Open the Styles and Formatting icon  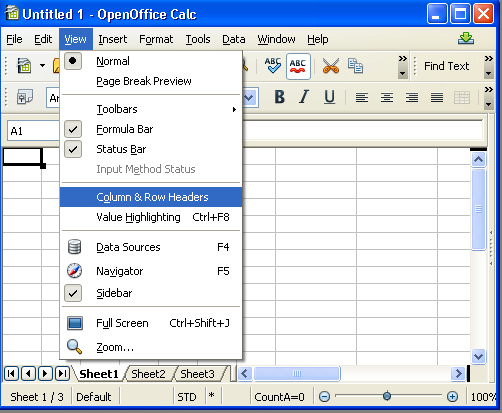coord(25,97)
